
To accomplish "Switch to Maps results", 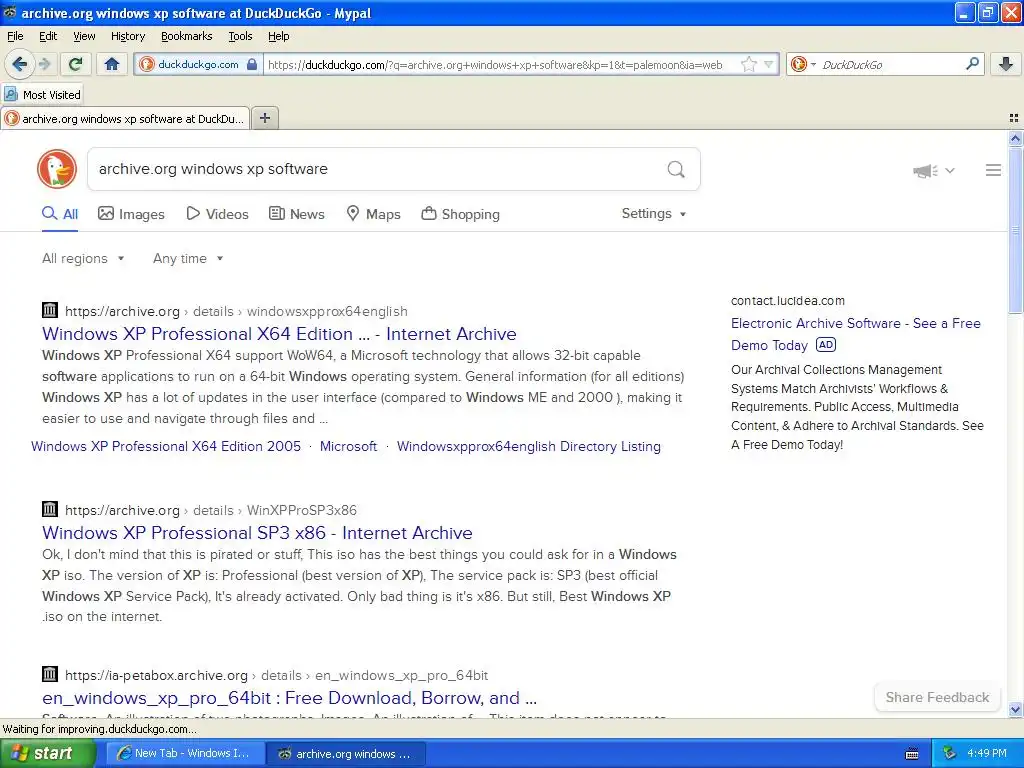I will pos(373,214).
